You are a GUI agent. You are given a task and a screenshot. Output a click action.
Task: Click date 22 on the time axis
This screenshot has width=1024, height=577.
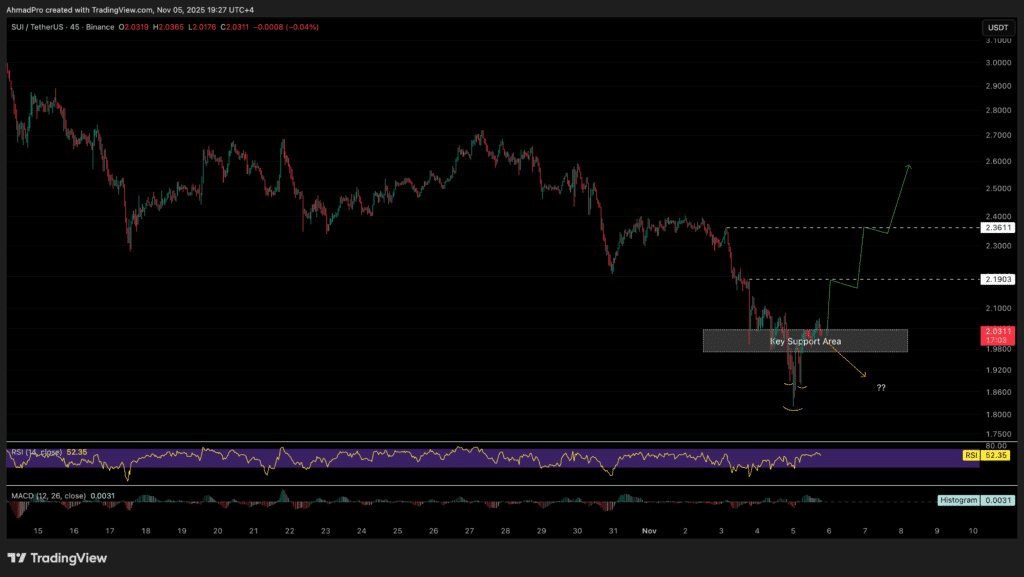click(289, 532)
